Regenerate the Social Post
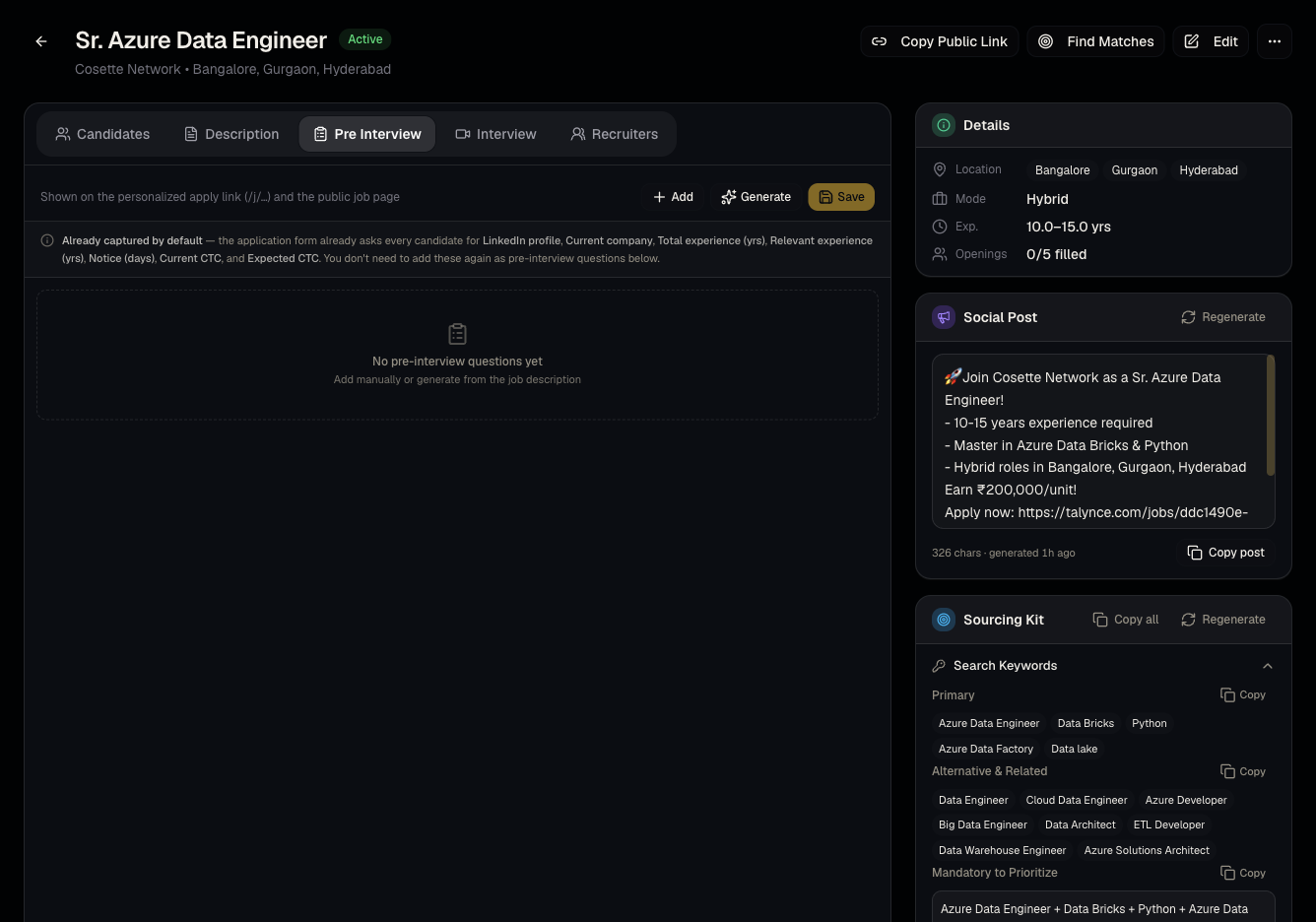Screen dimensions: 1316x922 [1223, 317]
